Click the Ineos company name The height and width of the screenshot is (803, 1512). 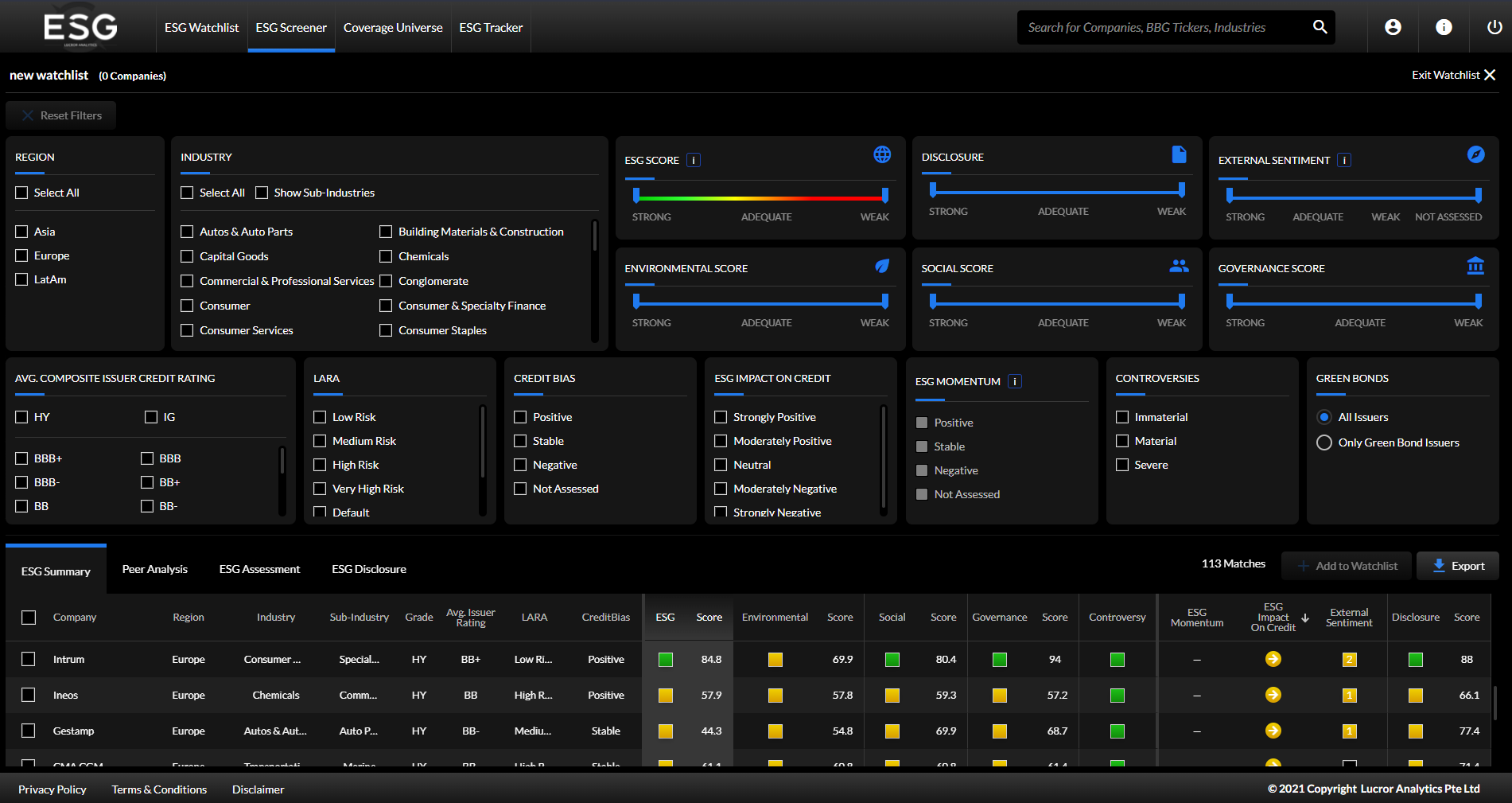point(65,695)
